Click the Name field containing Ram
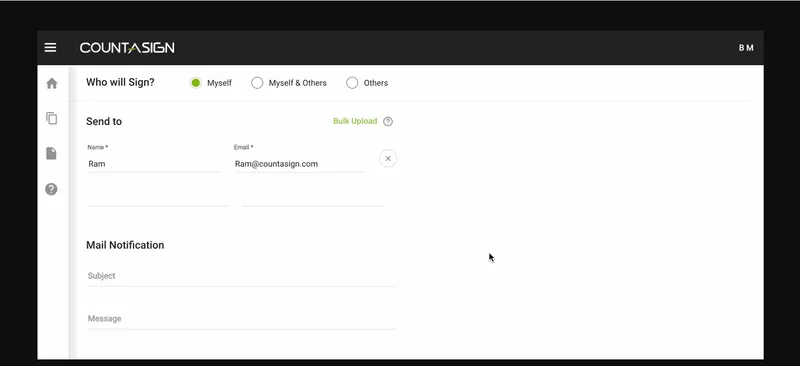The image size is (800, 366). (x=154, y=164)
